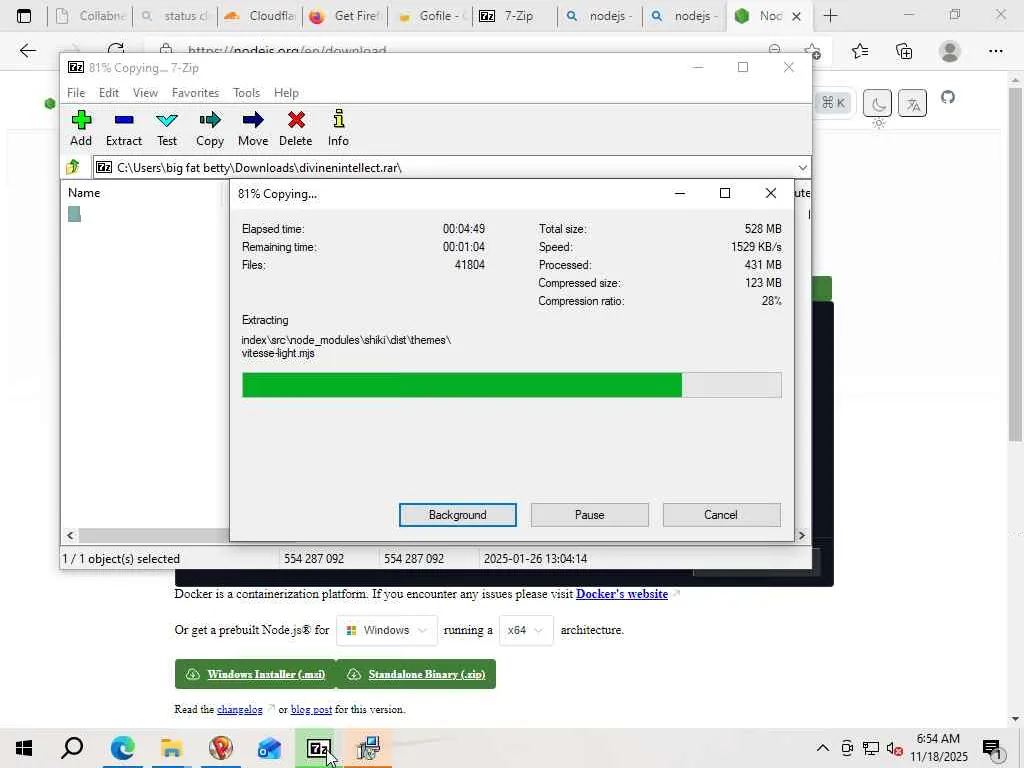Download the Windows Installer (.msi)
This screenshot has height=768, width=1024.
255,674
